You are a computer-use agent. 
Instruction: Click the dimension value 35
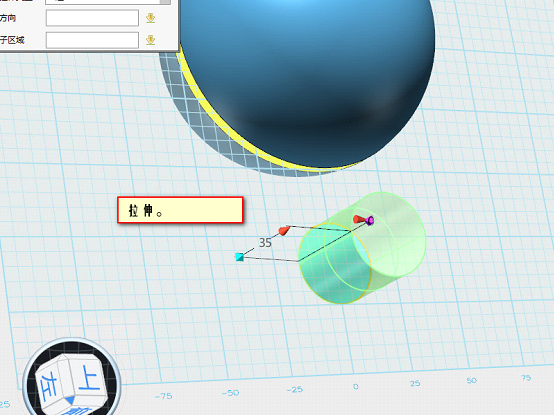point(265,243)
